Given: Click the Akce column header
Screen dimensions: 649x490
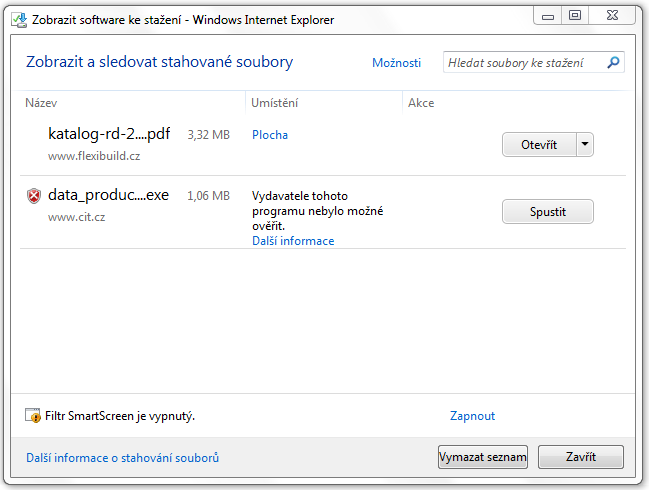Looking at the screenshot, I should 421,103.
